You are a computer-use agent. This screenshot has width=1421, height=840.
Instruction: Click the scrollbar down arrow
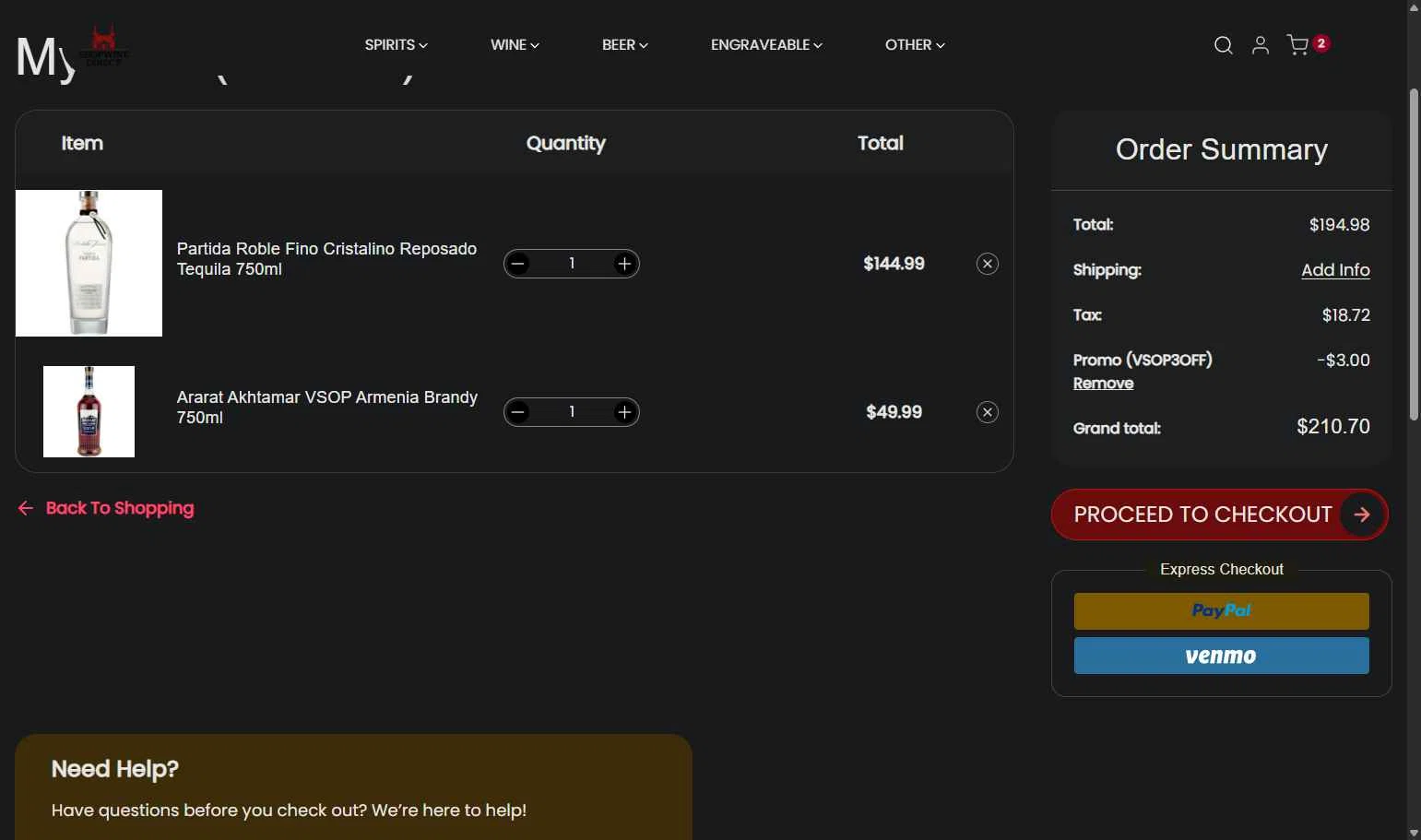click(x=1414, y=833)
